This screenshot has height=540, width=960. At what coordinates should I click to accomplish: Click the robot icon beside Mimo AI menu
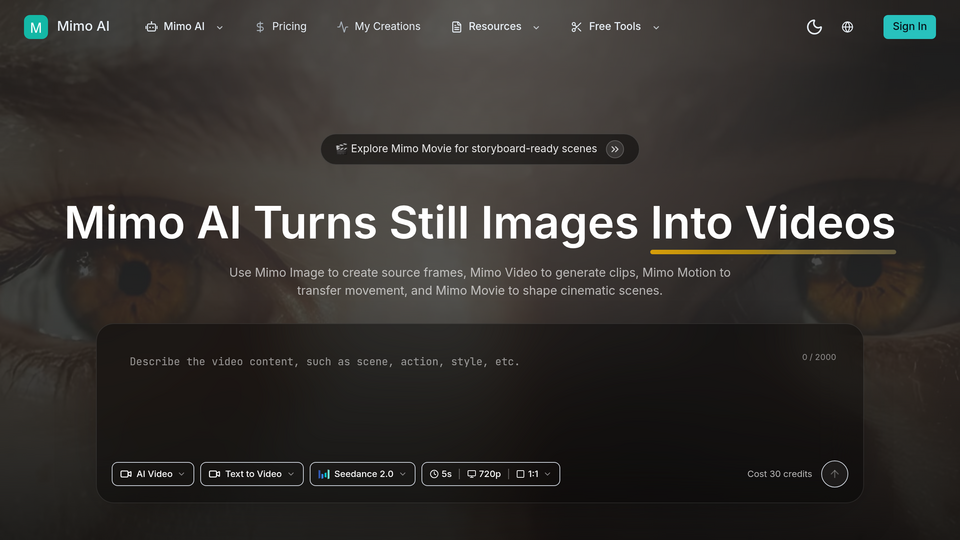(151, 27)
